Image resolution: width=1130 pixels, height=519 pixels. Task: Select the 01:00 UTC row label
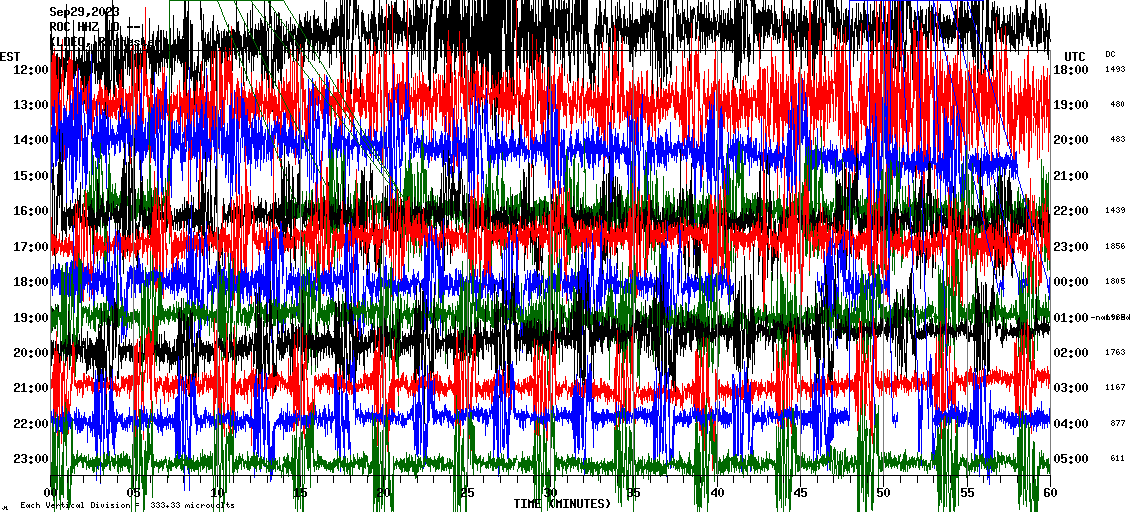click(1070, 318)
